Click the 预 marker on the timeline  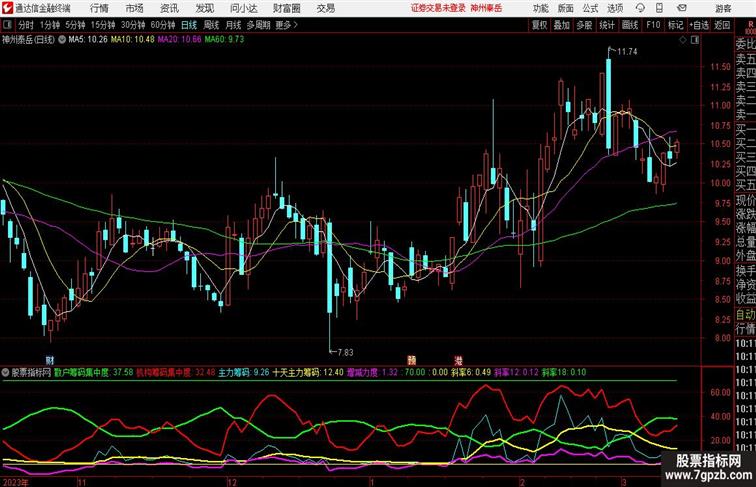pos(411,360)
